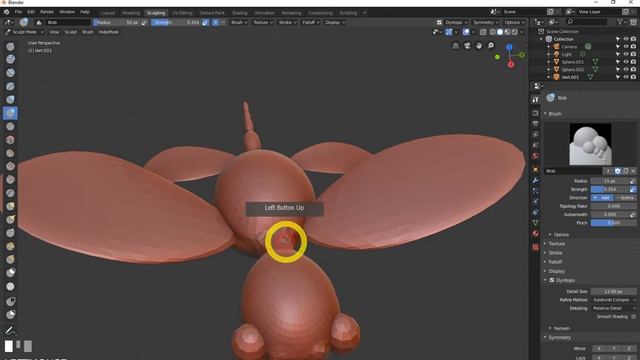Open the Stroke dropdown in header
Image resolution: width=640 pixels, height=360 pixels.
coord(287,22)
